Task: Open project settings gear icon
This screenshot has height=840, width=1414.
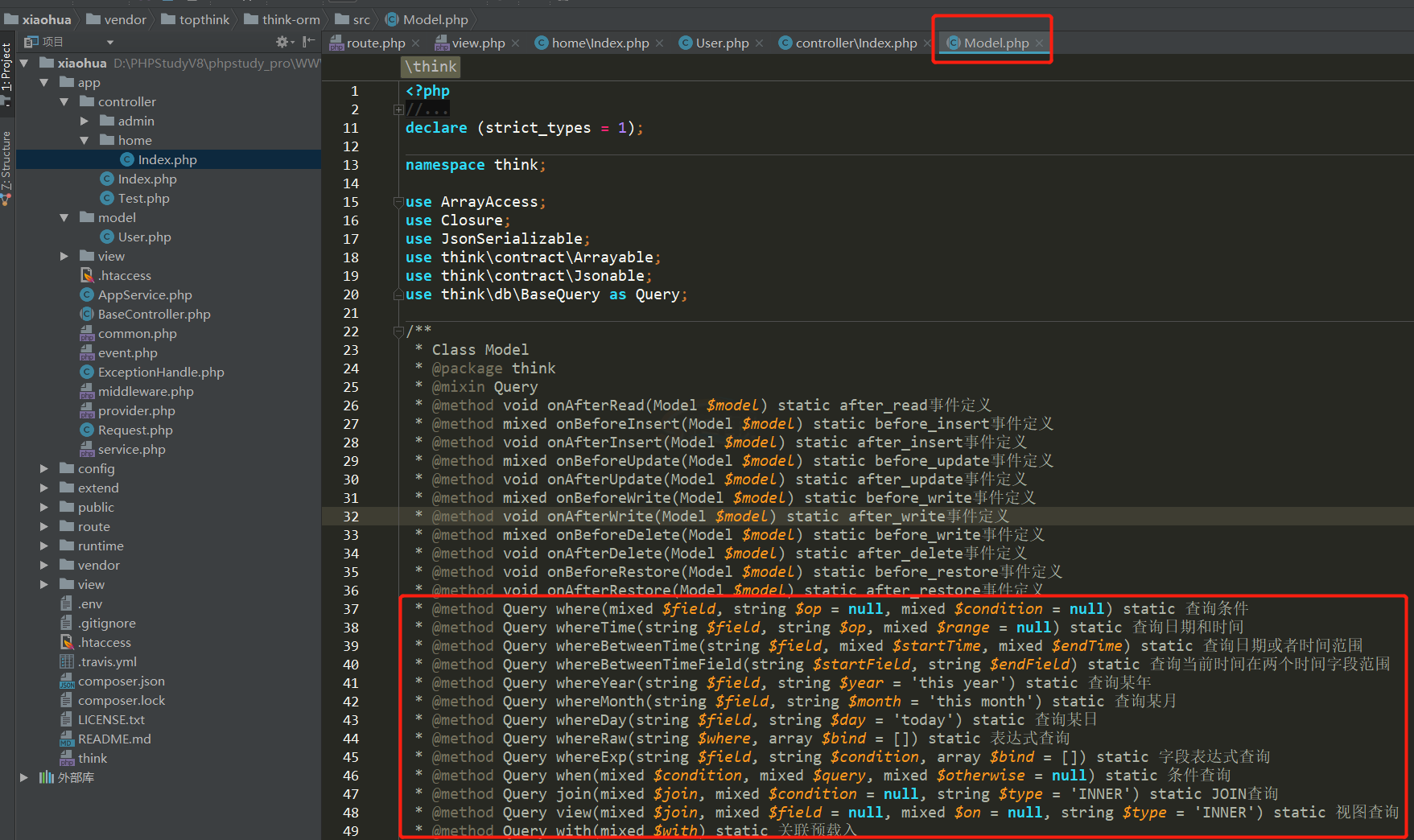Action: pos(282,42)
